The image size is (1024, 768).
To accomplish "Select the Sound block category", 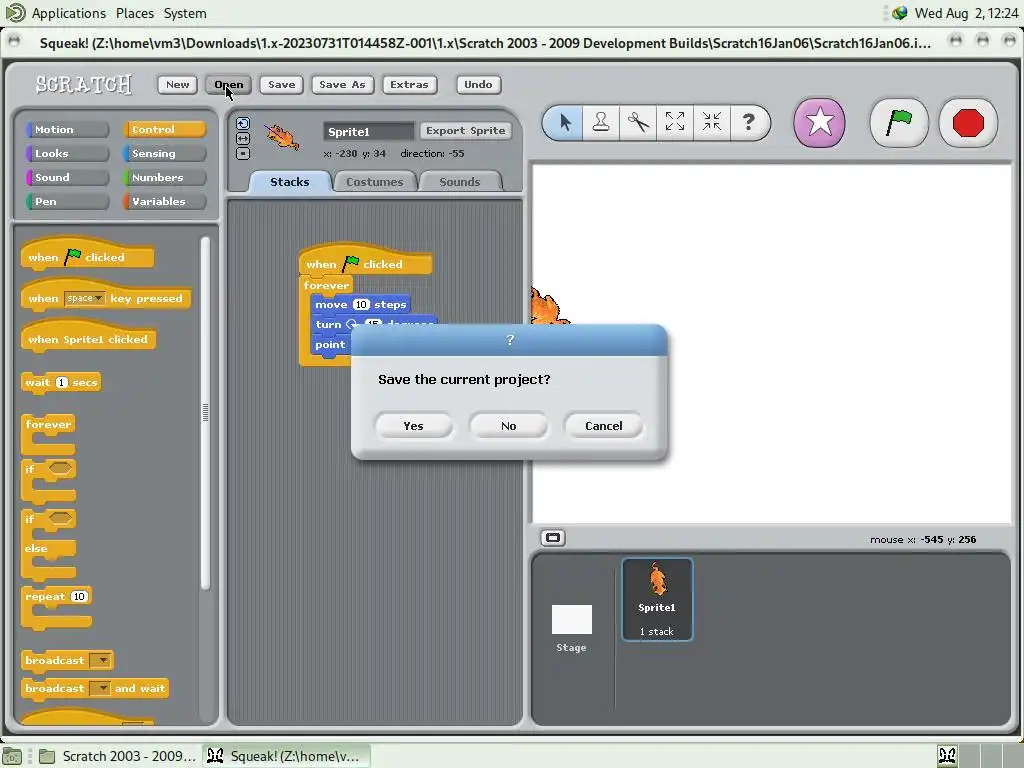I will pyautogui.click(x=67, y=177).
